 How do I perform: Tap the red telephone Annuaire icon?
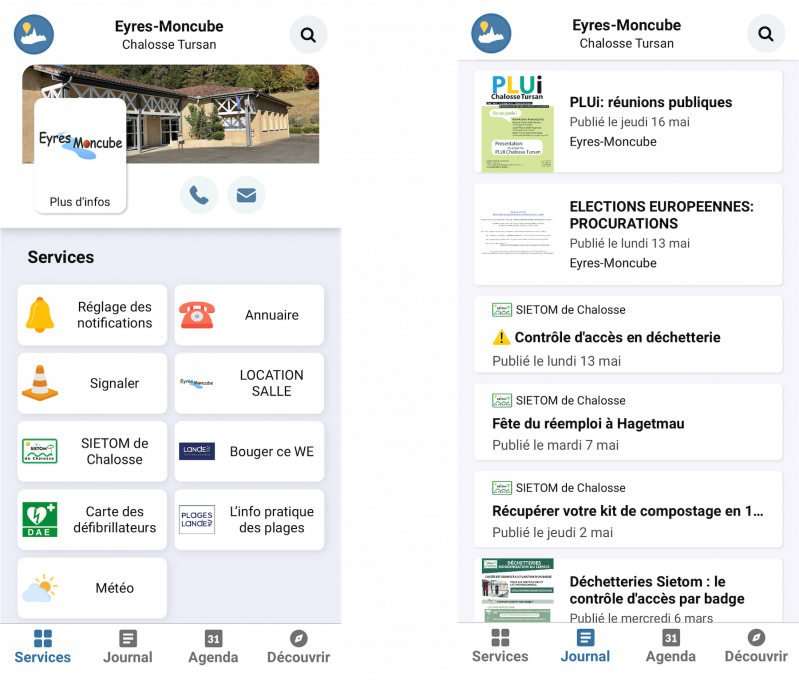pyautogui.click(x=197, y=315)
